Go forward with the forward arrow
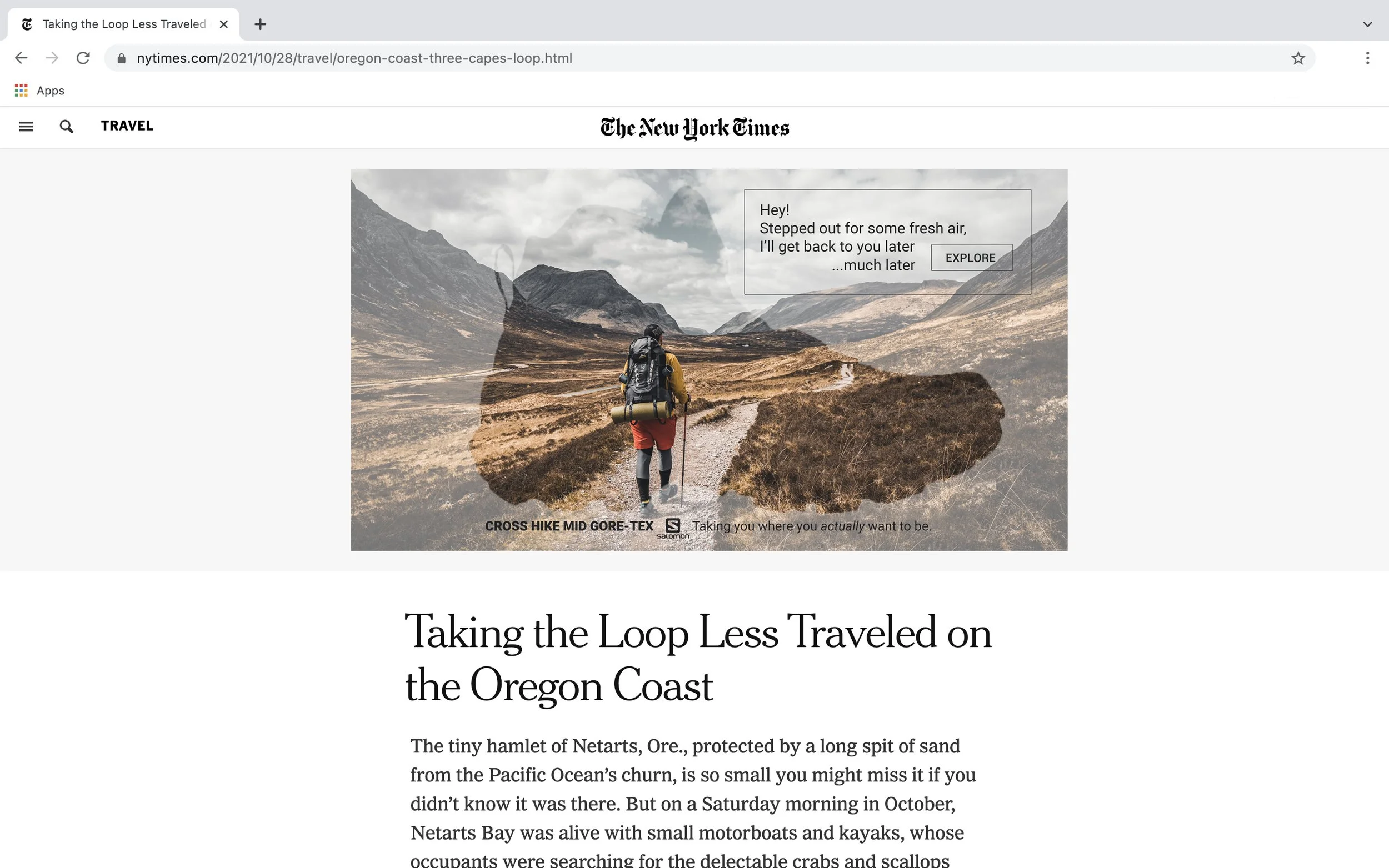This screenshot has height=868, width=1389. click(x=52, y=58)
